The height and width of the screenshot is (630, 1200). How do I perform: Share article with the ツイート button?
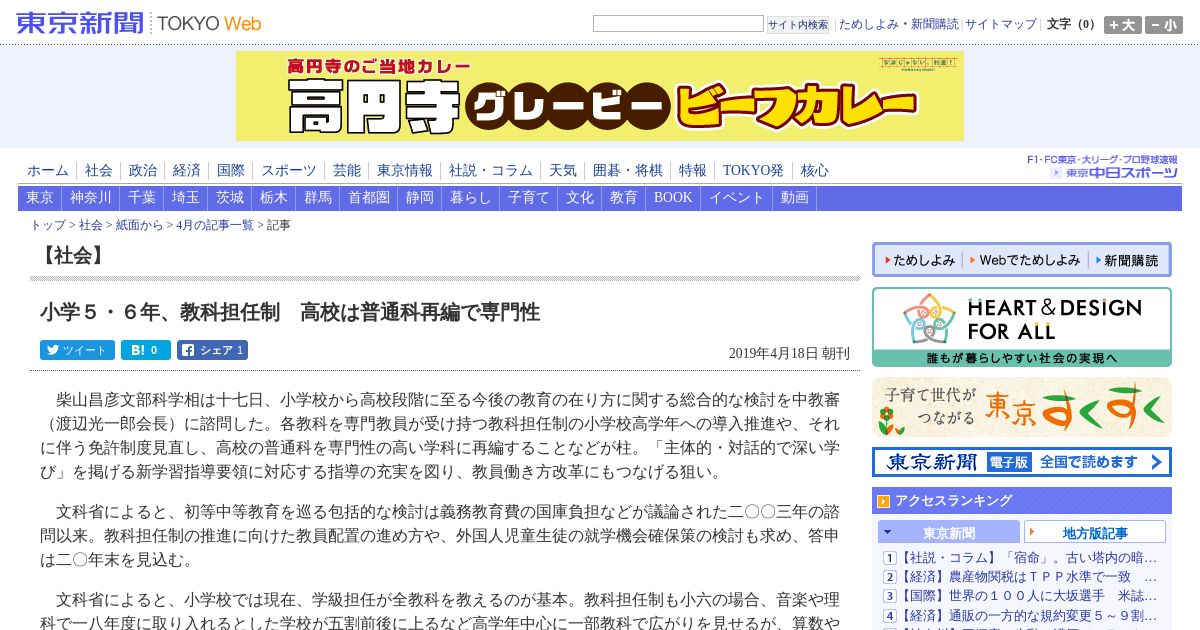tap(77, 350)
